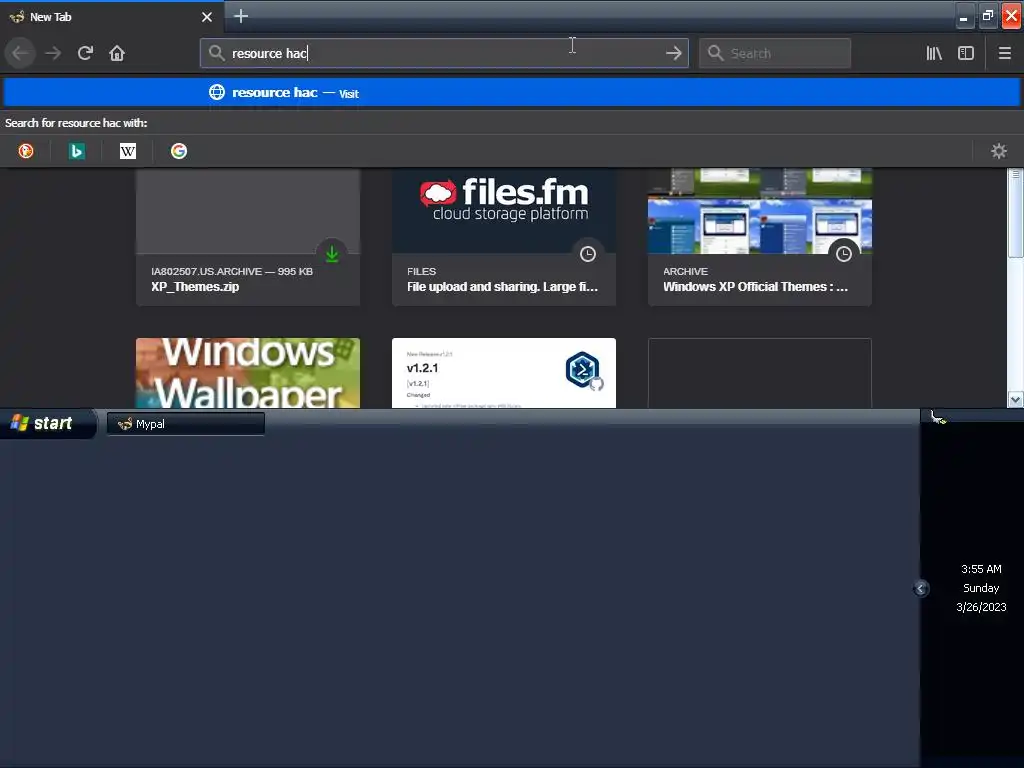
Task: Click 'File upload and sharing. Large fi...' title
Action: coord(502,287)
